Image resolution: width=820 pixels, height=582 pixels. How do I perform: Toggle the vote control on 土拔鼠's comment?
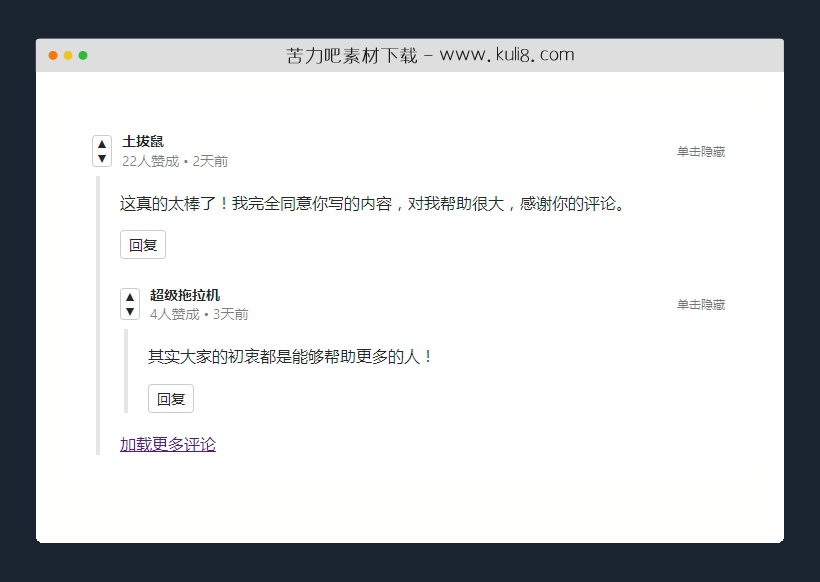point(101,151)
